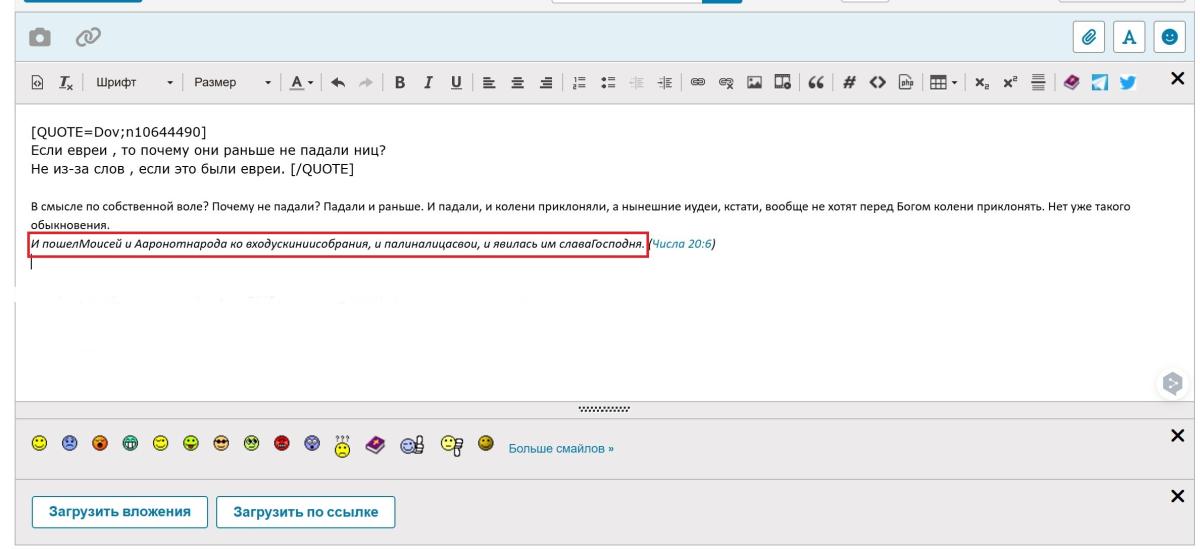Screen dimensions: 1200x549
Task: Center the text
Action: tap(516, 82)
